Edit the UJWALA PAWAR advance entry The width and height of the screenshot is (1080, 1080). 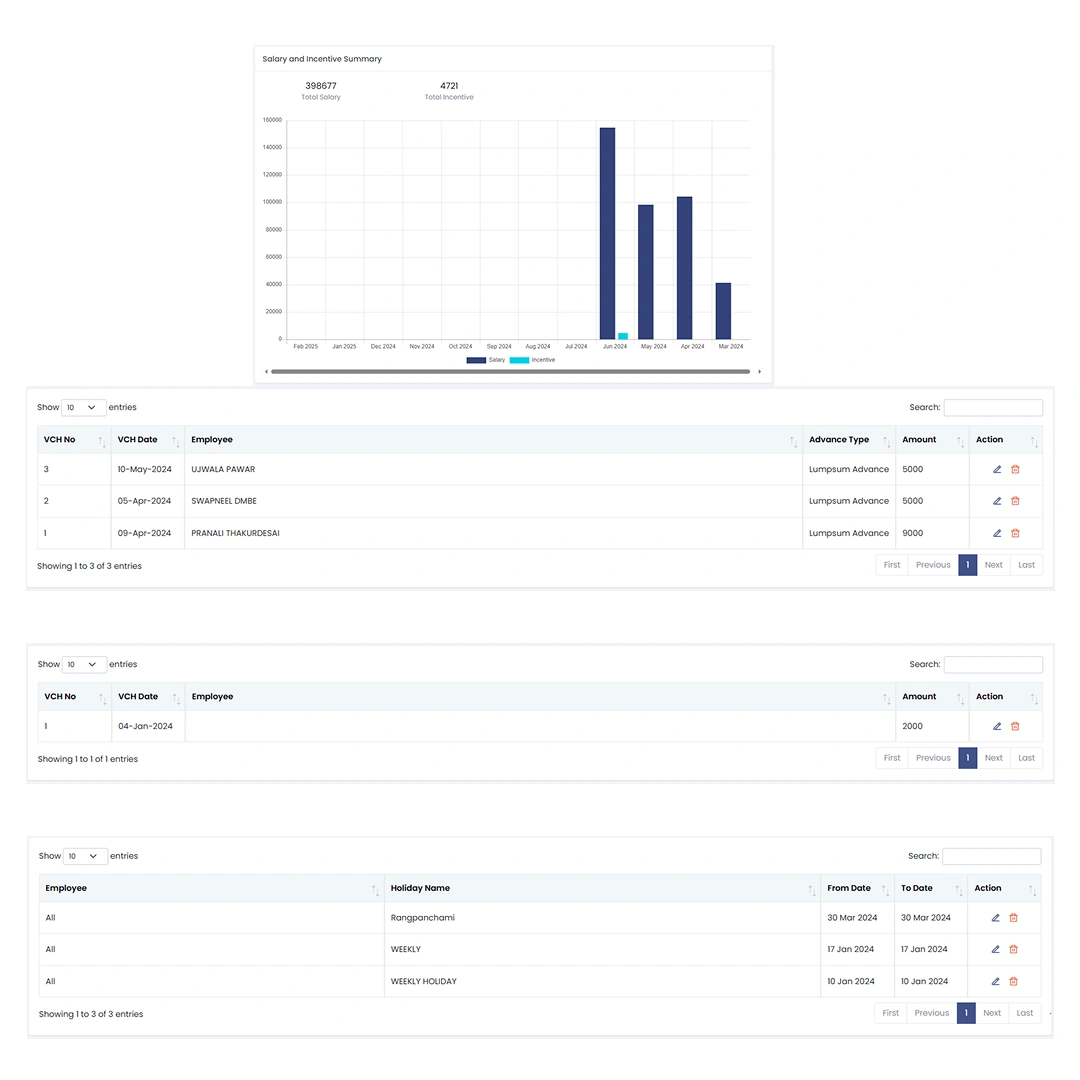pos(997,469)
